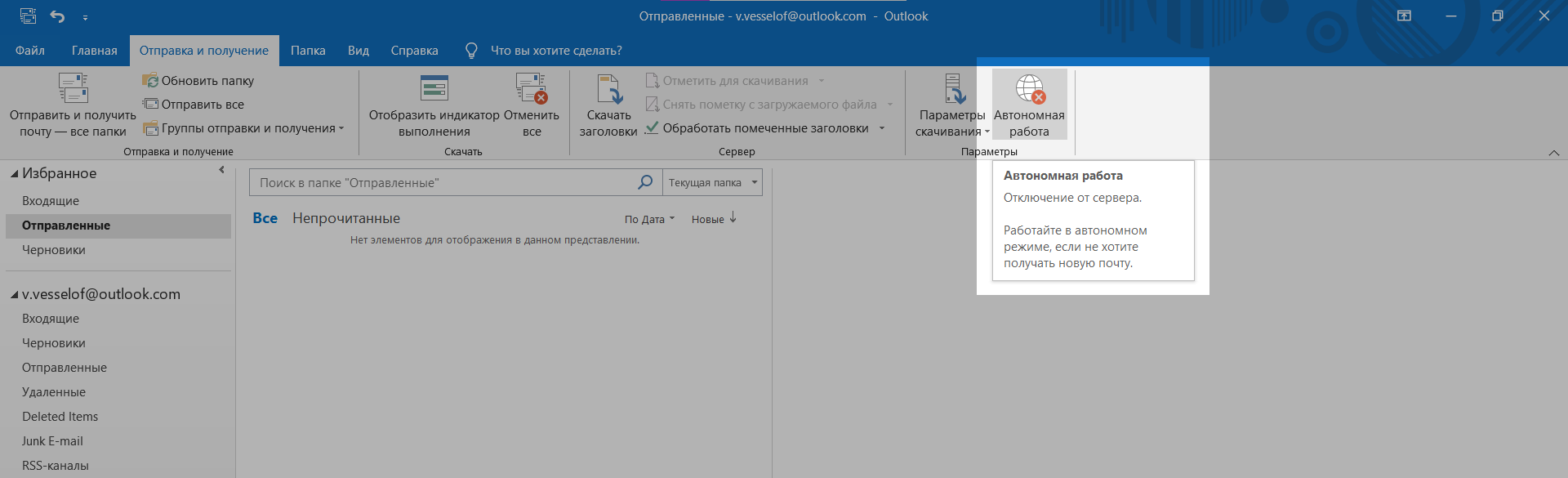Image resolution: width=1568 pixels, height=478 pixels.
Task: Click the Что вы хотите сделать search field
Action: pyautogui.click(x=556, y=51)
